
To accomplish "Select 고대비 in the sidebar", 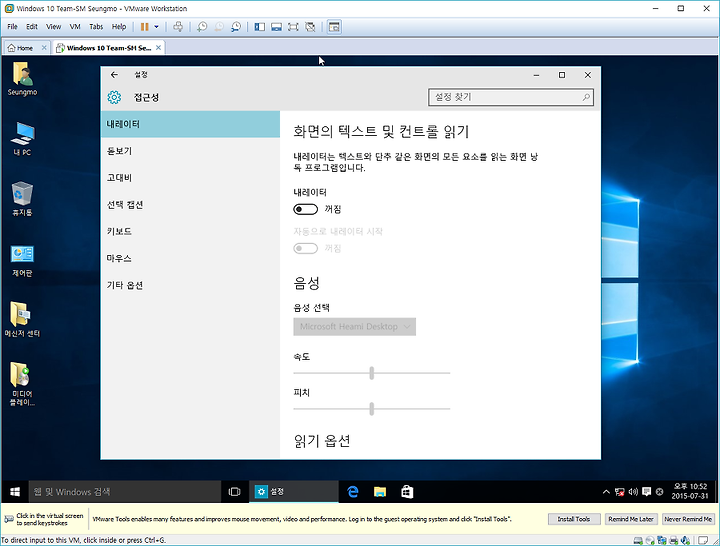I will coord(190,178).
